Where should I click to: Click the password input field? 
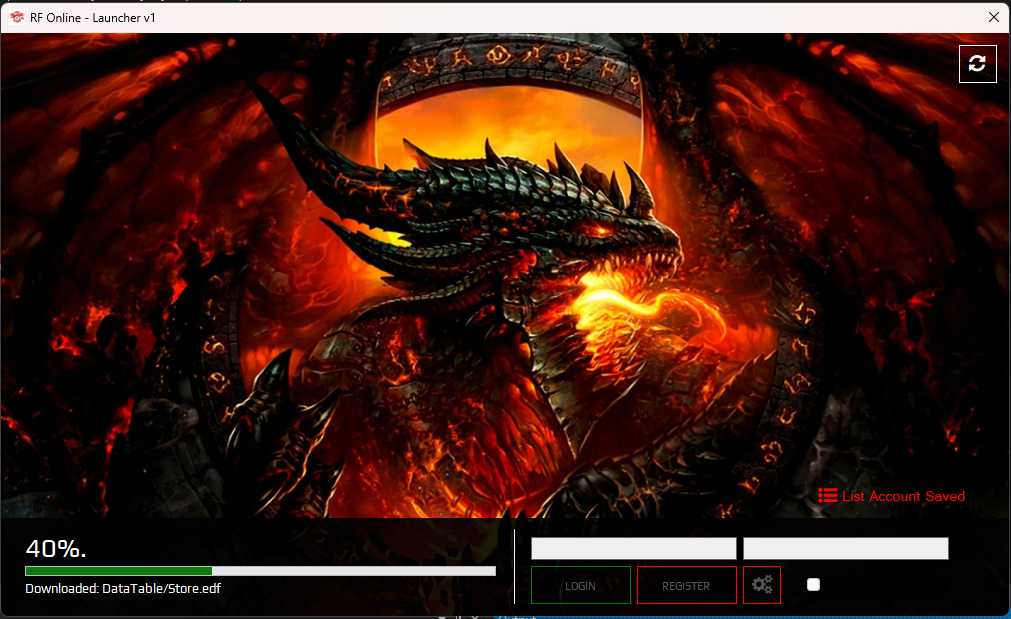click(845, 549)
